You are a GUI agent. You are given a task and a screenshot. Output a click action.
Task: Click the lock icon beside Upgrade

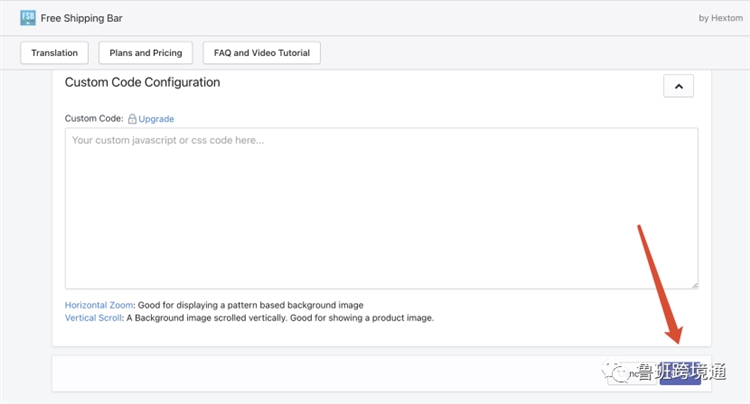(x=132, y=119)
